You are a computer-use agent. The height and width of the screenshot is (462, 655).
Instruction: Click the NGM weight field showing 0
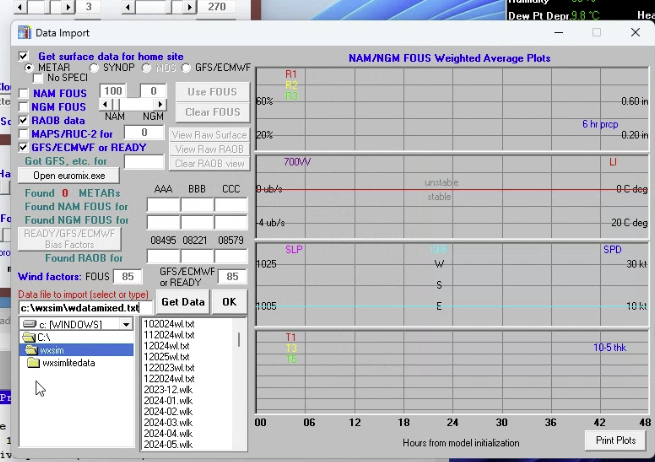[153, 91]
